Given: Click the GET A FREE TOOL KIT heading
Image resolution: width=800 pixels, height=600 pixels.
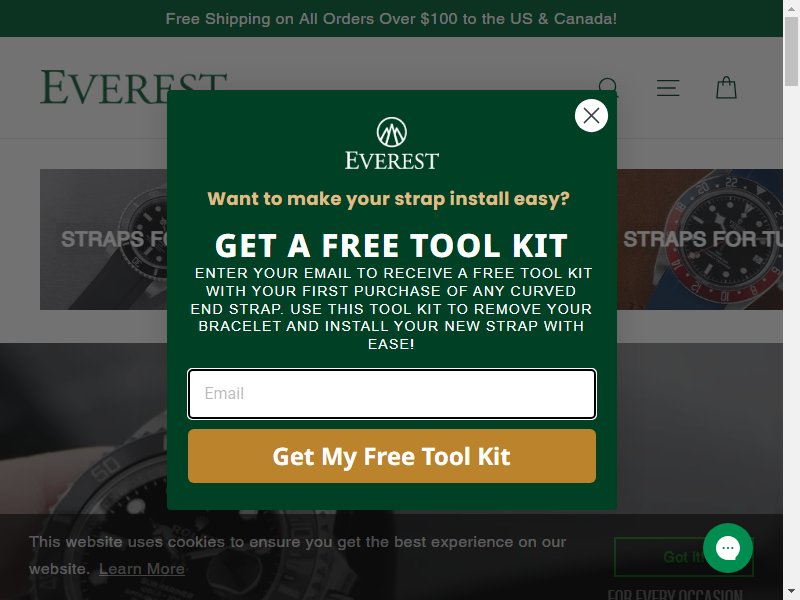Looking at the screenshot, I should (391, 245).
